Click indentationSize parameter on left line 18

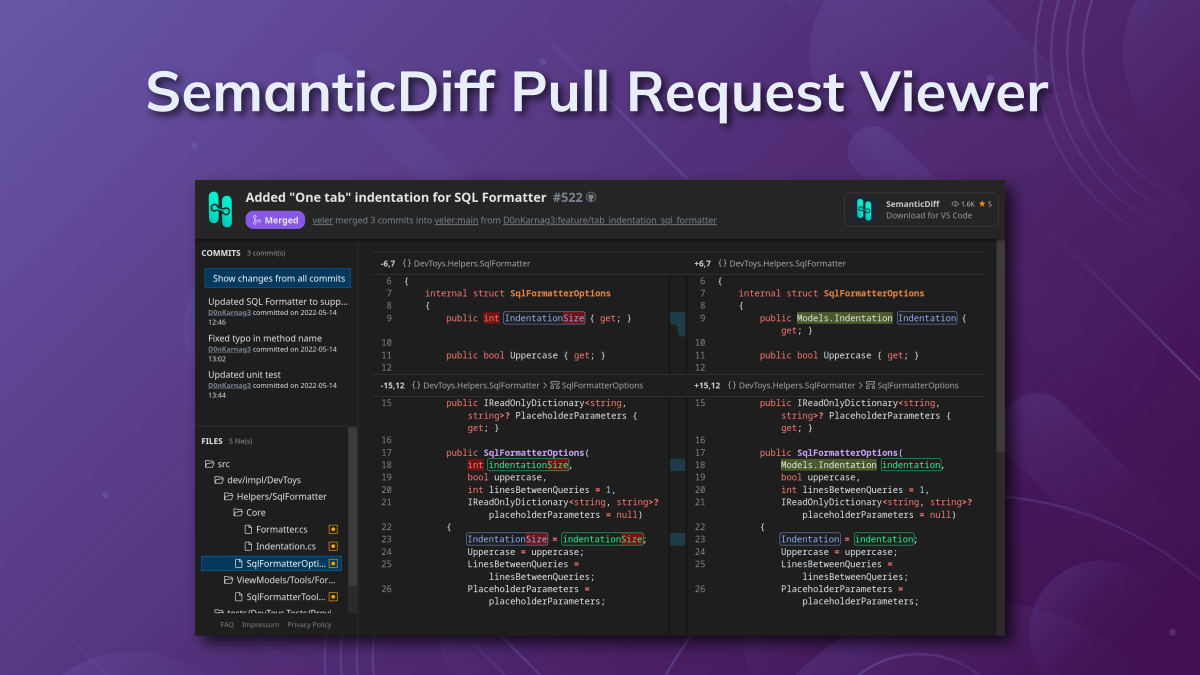529,465
